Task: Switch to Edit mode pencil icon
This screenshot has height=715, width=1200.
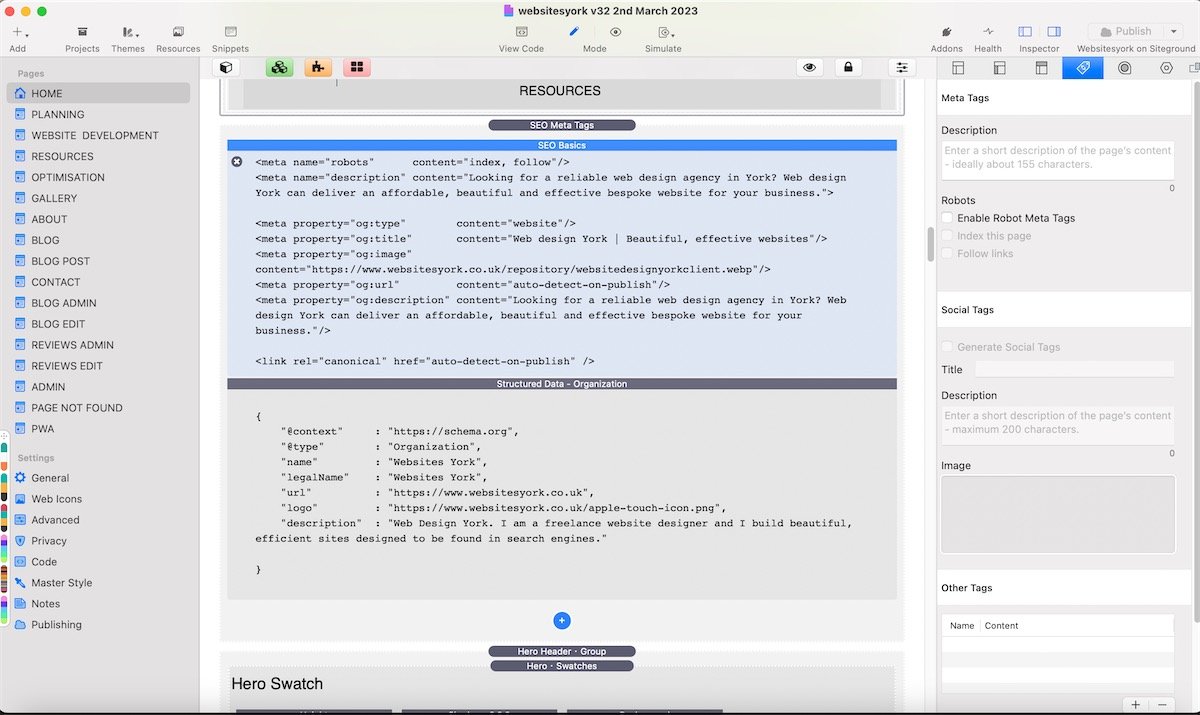Action: (x=574, y=32)
